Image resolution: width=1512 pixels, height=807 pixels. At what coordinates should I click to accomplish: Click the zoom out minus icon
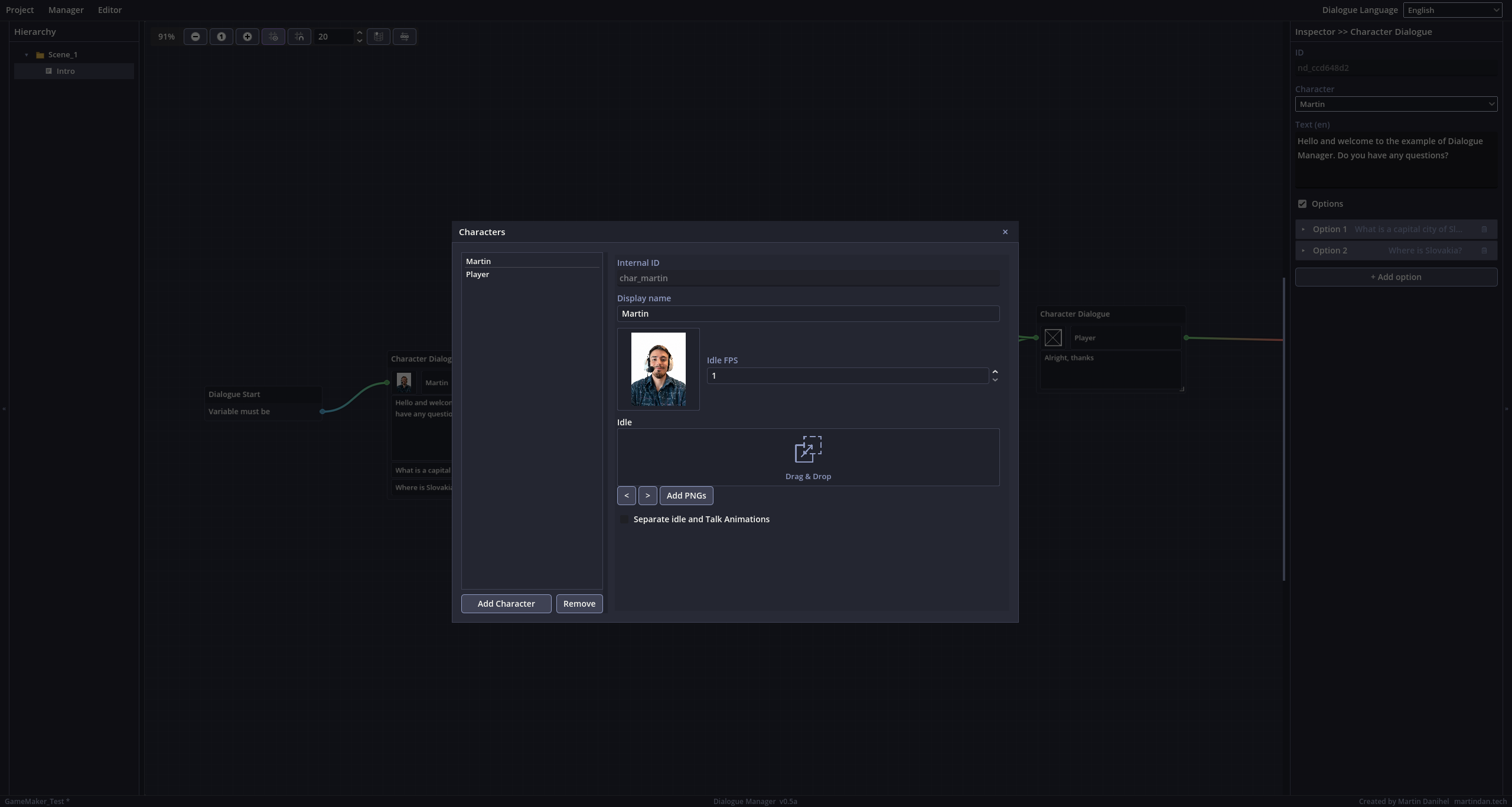point(195,37)
